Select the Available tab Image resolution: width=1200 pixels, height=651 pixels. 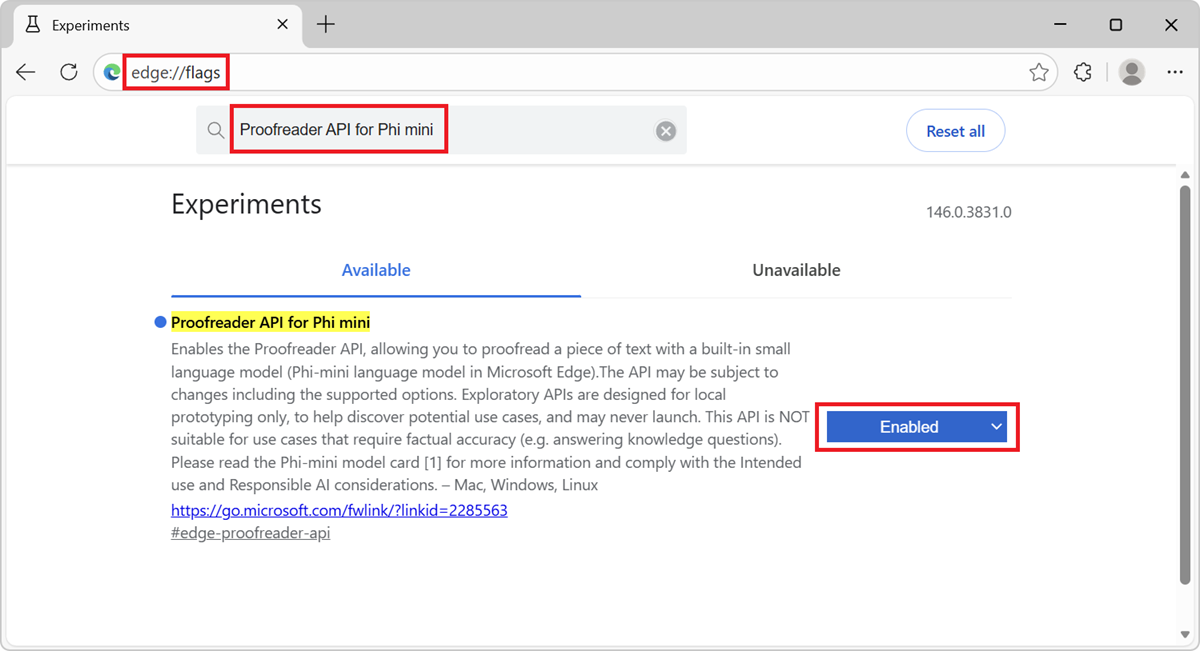376,270
